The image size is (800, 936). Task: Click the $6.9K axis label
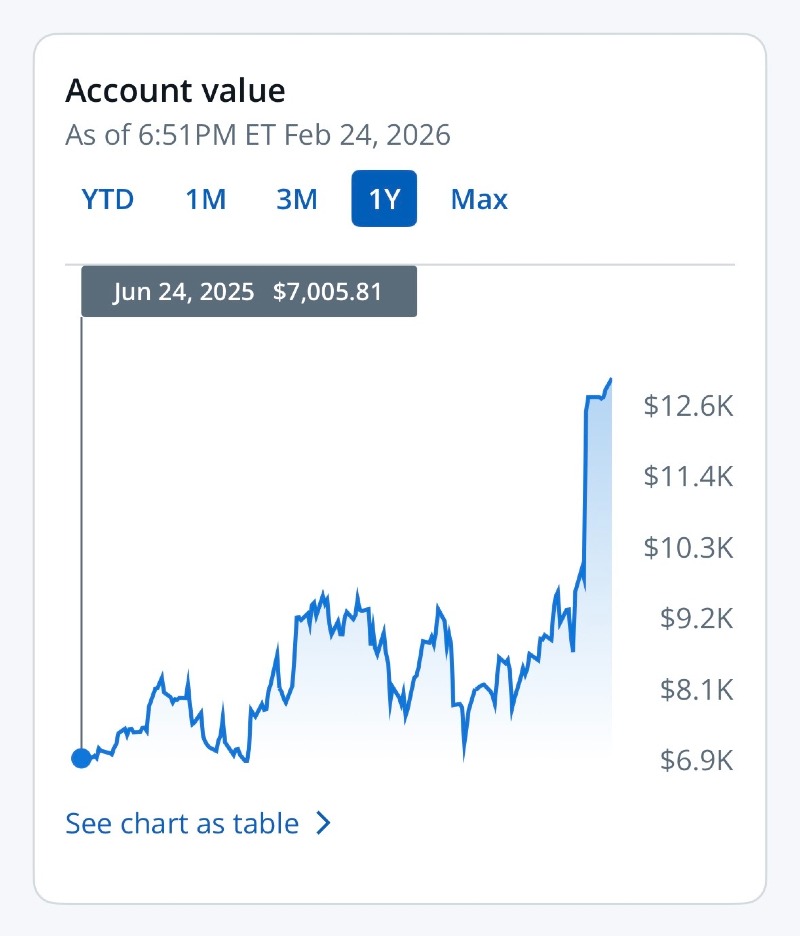[x=696, y=761]
